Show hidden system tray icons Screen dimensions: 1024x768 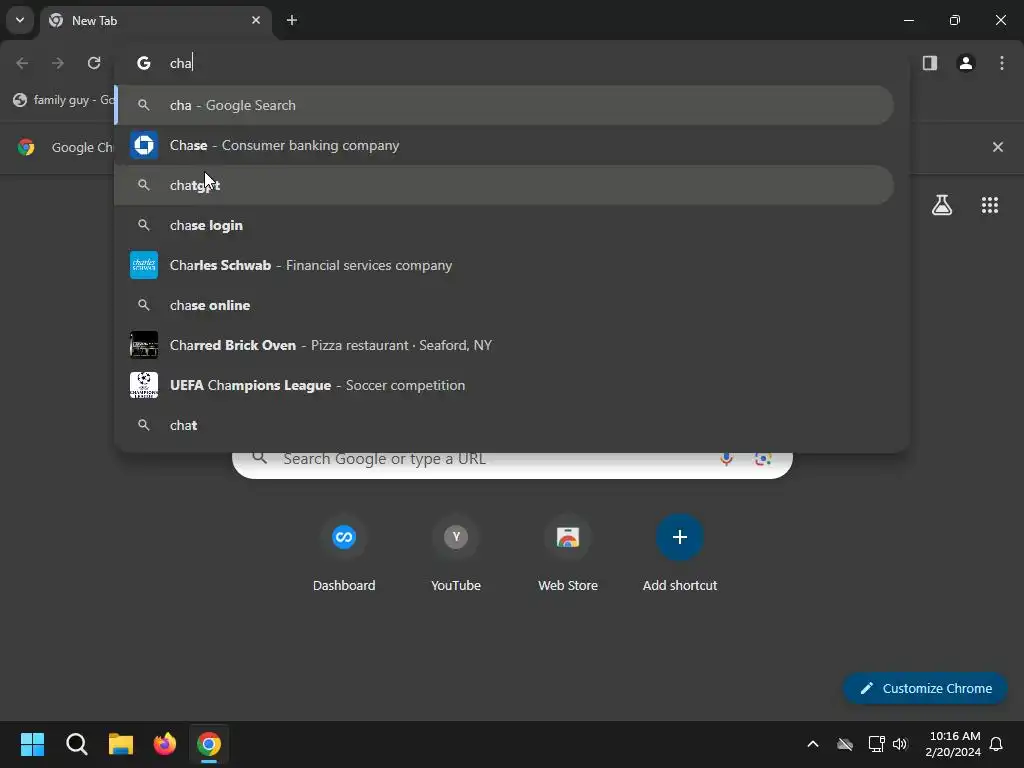coord(813,744)
